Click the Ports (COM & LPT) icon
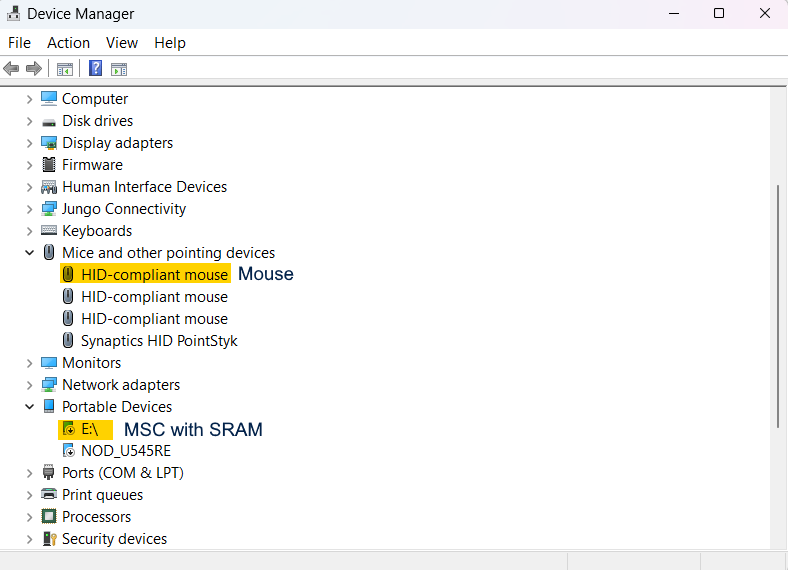This screenshot has height=570, width=788. (x=49, y=472)
